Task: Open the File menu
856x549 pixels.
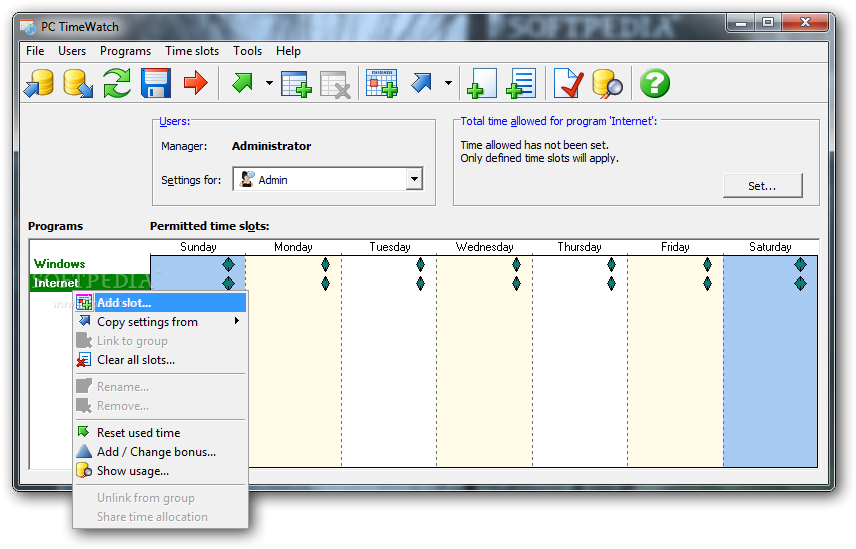Action: click(x=35, y=51)
